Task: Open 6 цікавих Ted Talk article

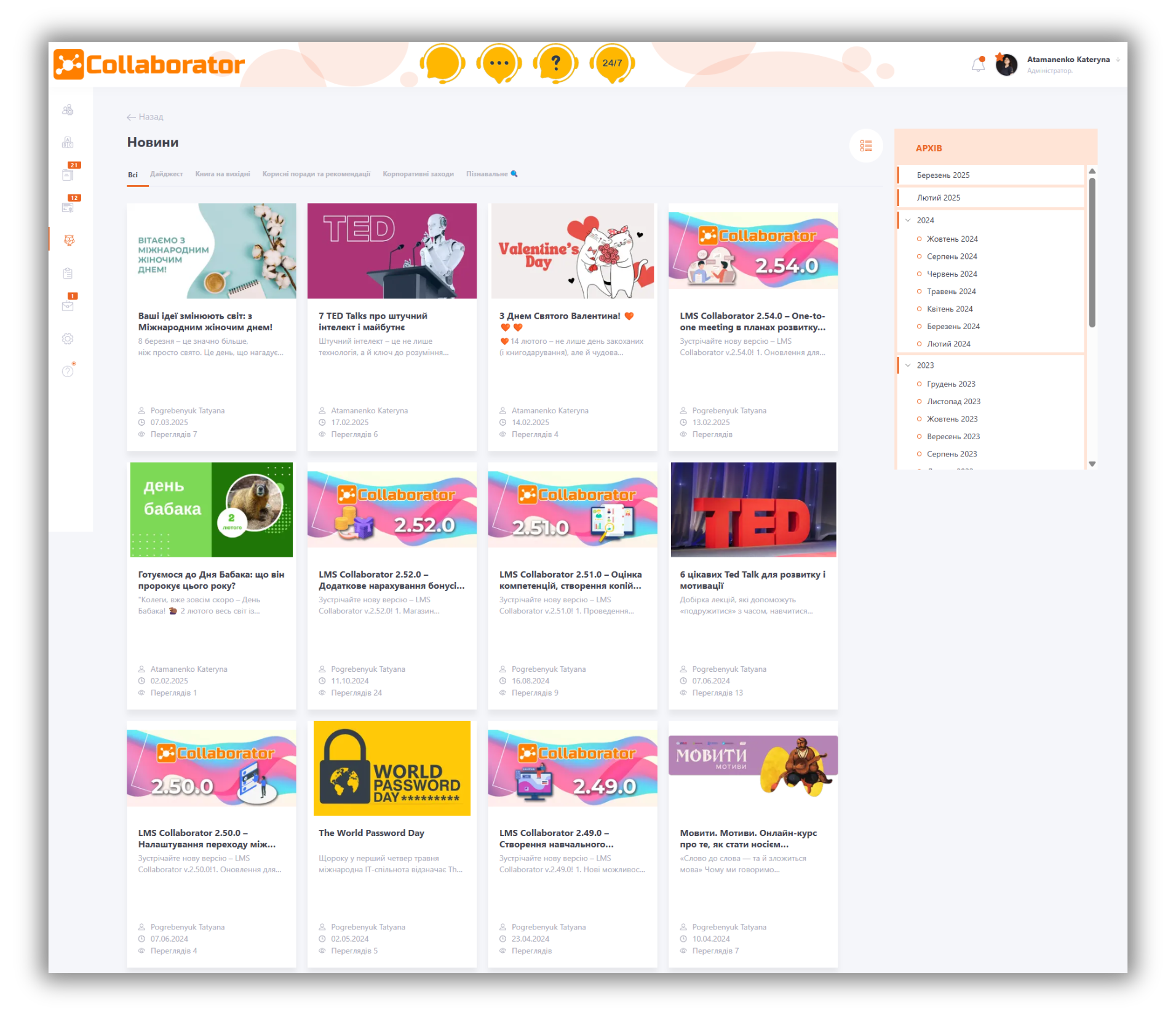Action: pos(752,580)
